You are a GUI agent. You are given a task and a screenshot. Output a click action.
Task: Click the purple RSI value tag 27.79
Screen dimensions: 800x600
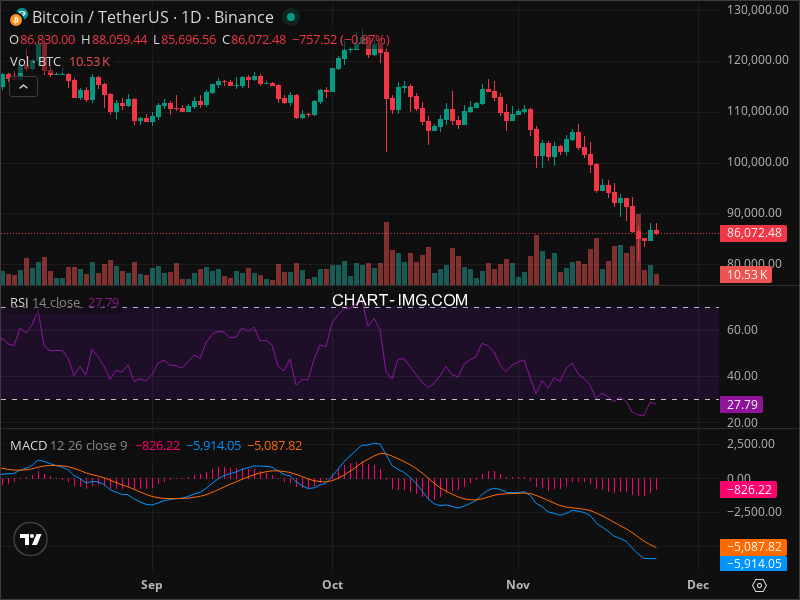point(742,405)
